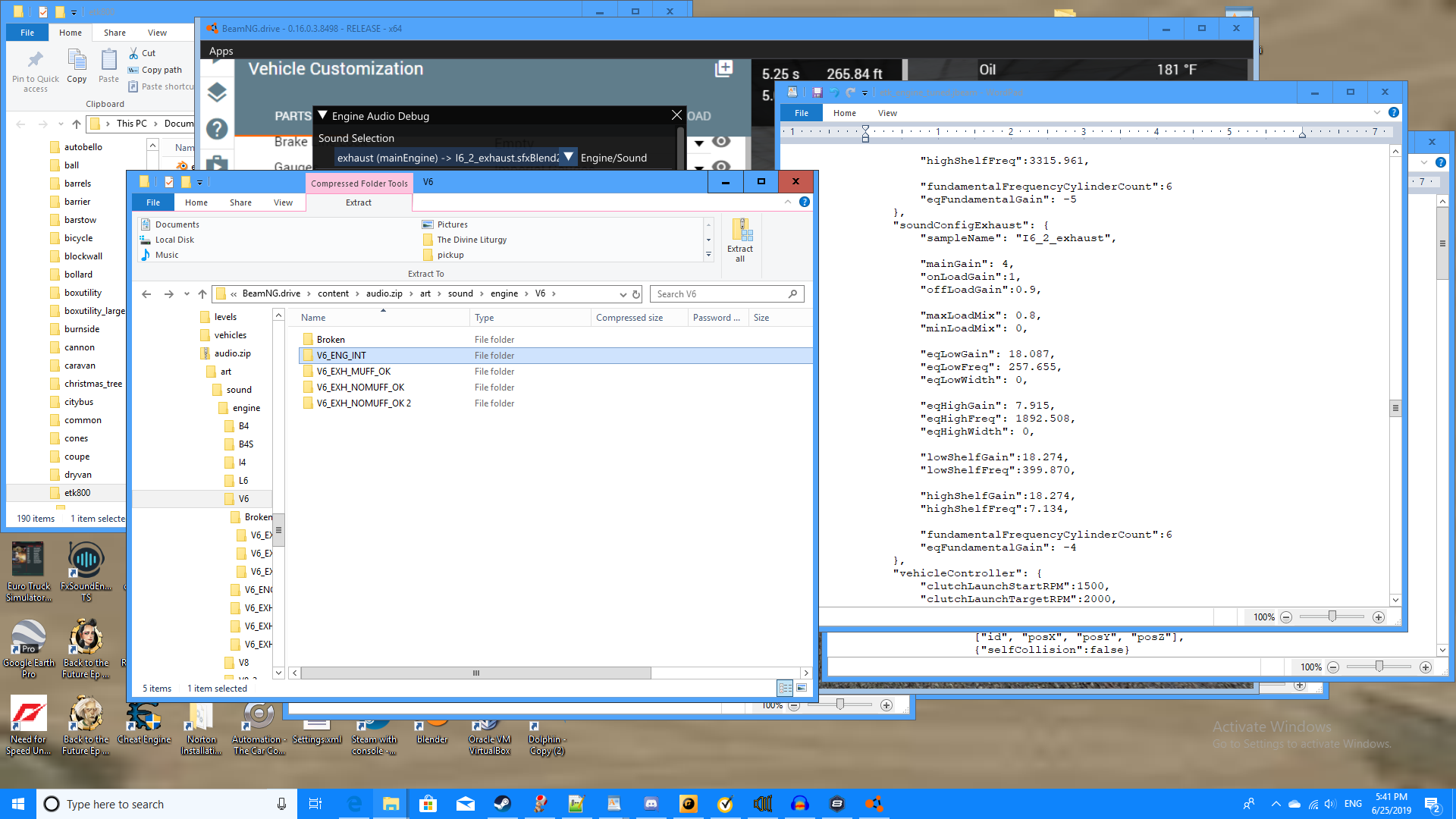Click the sound breadcrumb in address bar
This screenshot has width=1456, height=819.
click(x=460, y=293)
